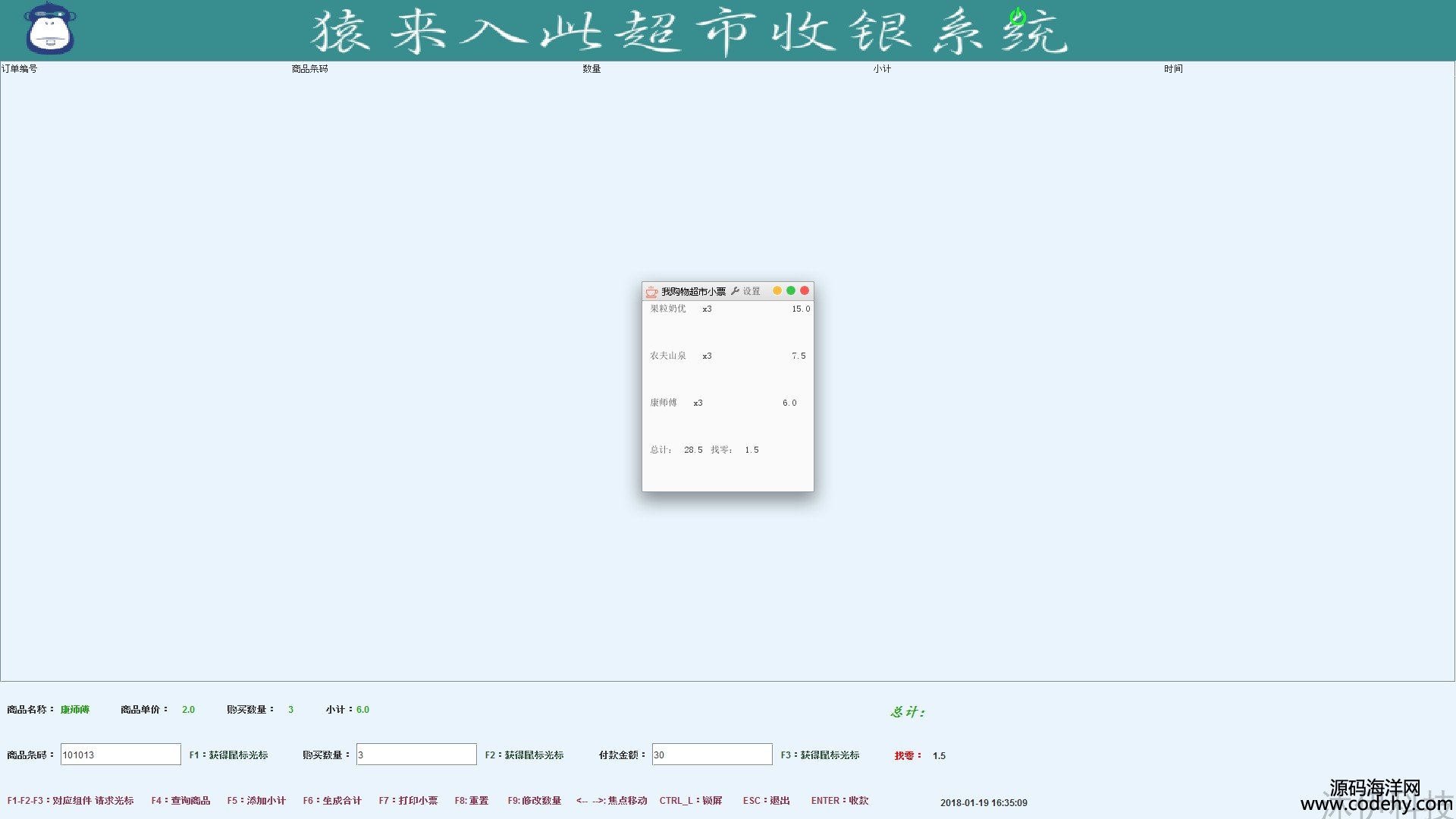Click the F1-F2-F3 对应组件 请求光标 hint
Viewport: 1456px width, 819px height.
(71, 801)
